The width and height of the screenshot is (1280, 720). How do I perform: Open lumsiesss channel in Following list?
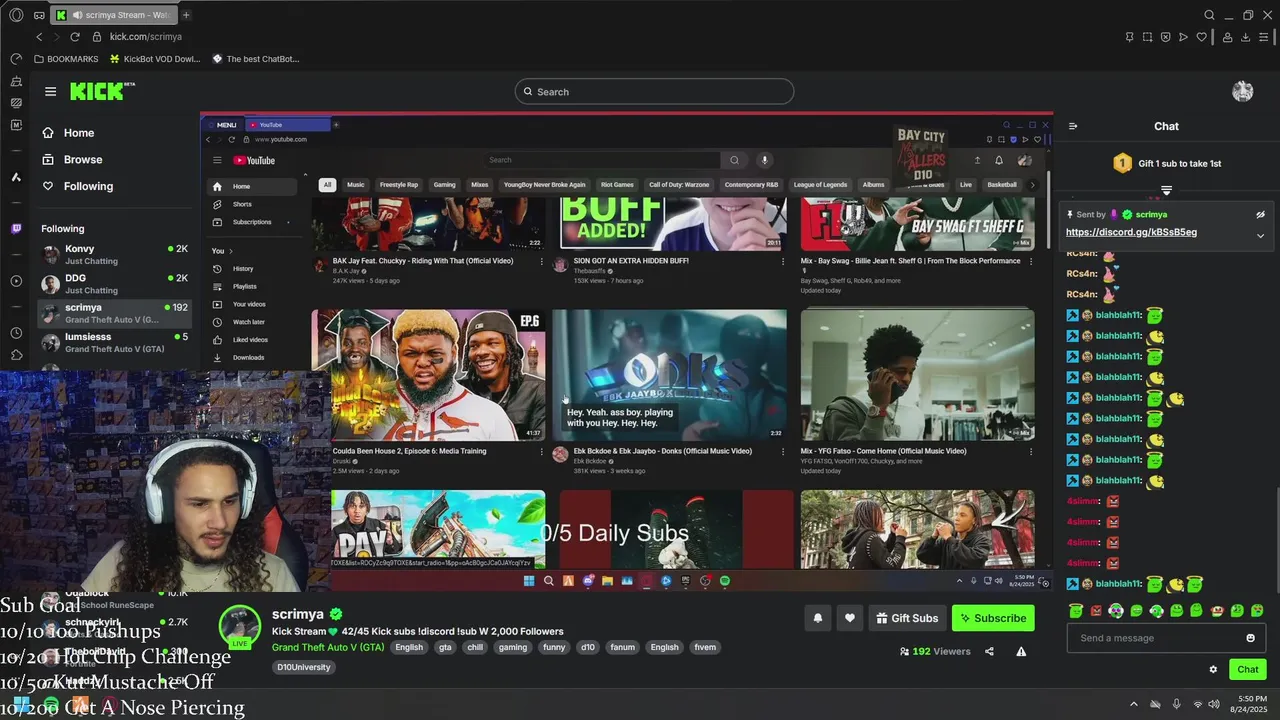coord(114,342)
